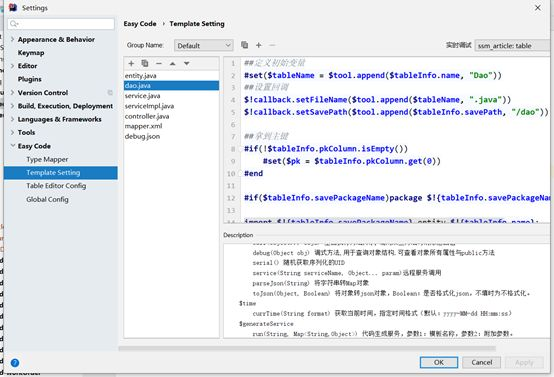Click the search magnifier icon

[x=14, y=24]
